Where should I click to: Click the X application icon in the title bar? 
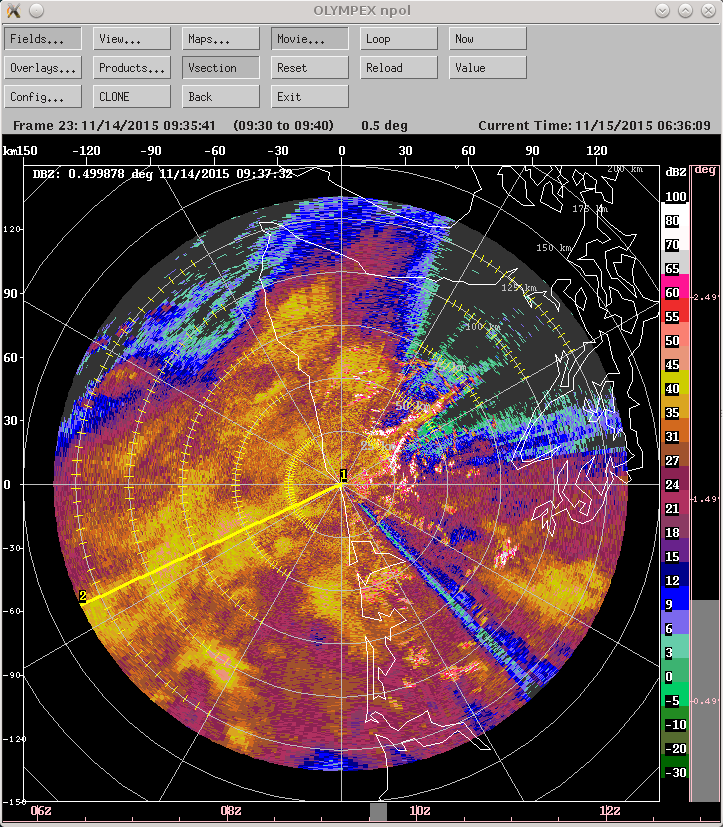point(14,11)
